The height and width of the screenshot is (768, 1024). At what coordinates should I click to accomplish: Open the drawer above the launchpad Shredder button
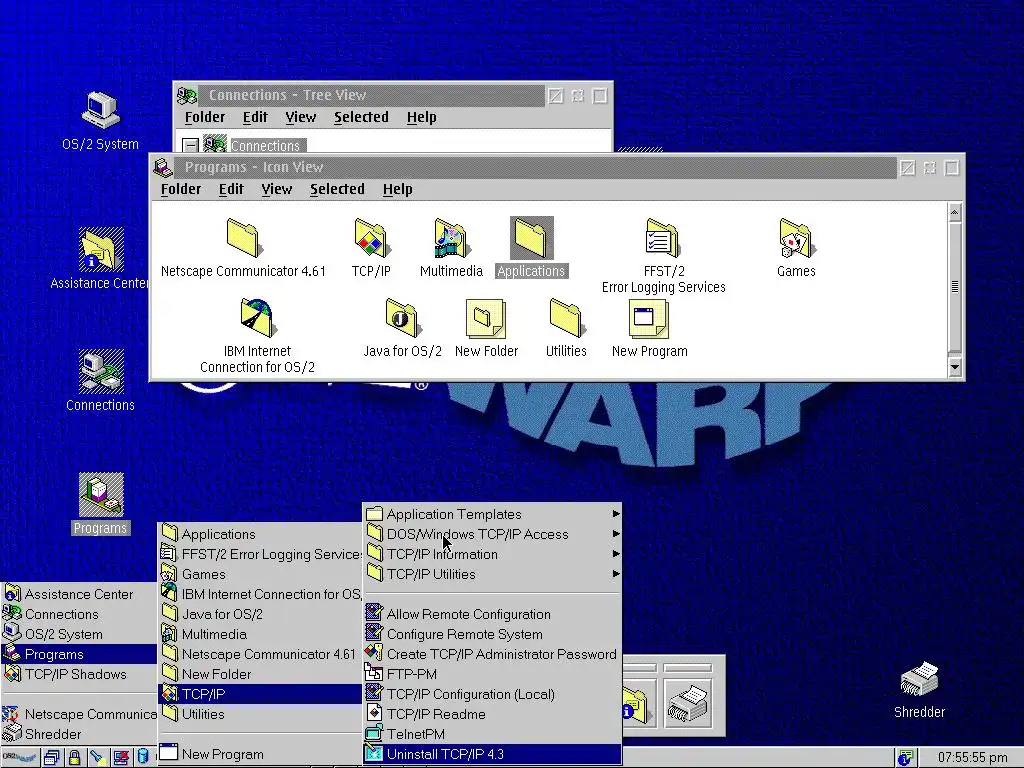pos(688,667)
